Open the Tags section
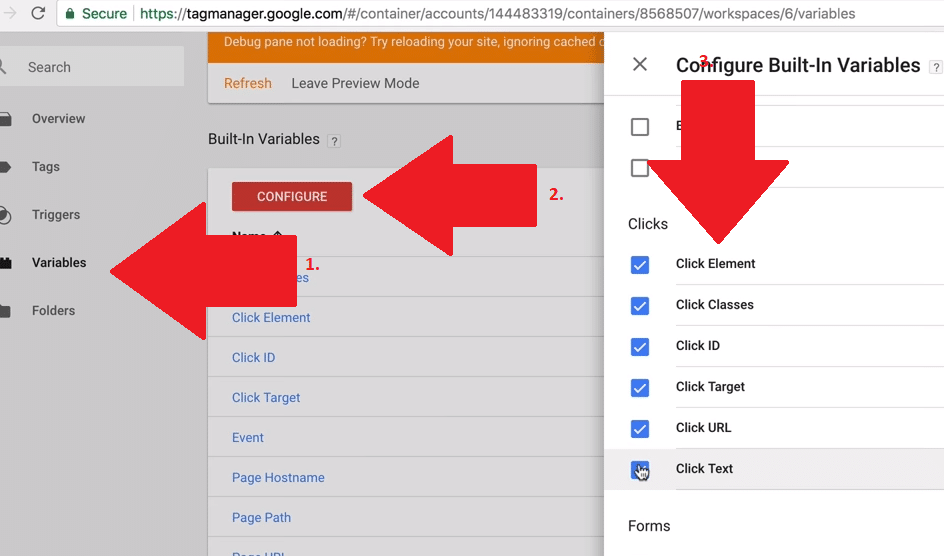This screenshot has width=944, height=556. 46,167
